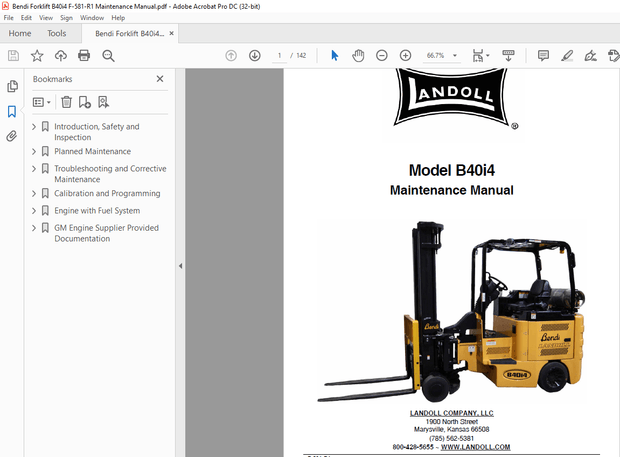
Task: Print the document using printer icon
Action: tap(84, 55)
